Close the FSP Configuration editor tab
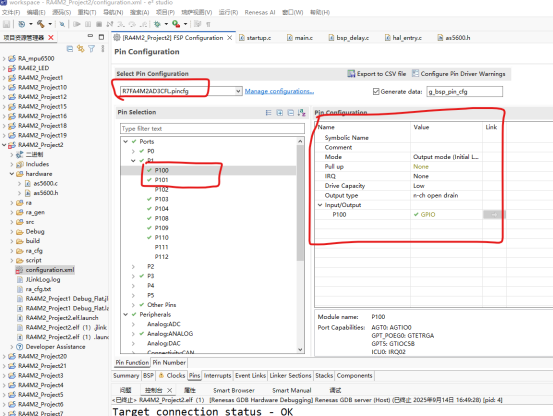 (x=230, y=38)
